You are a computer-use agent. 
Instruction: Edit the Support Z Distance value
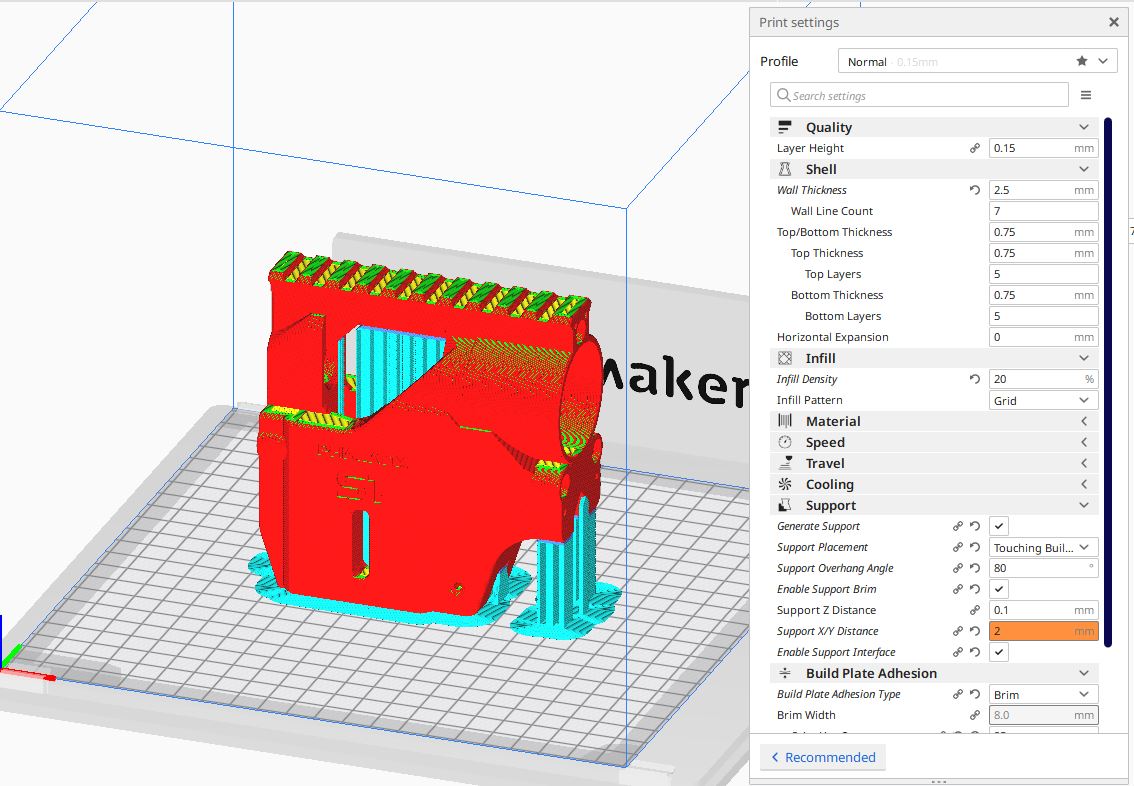[1044, 610]
